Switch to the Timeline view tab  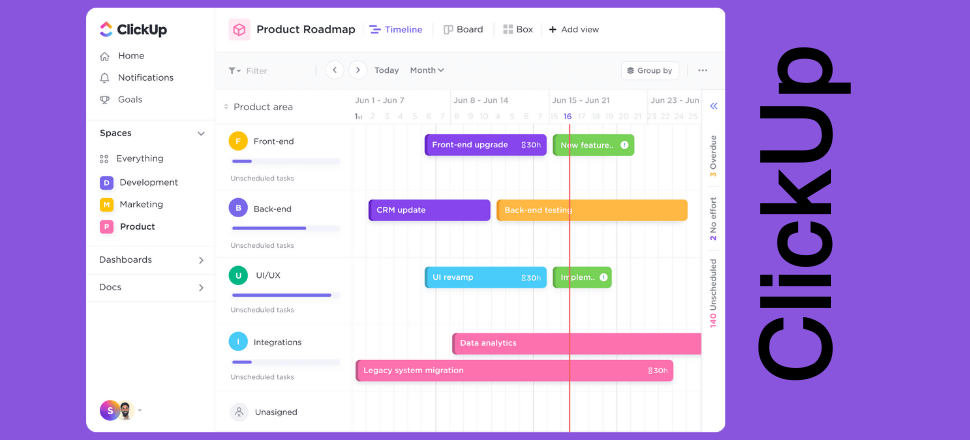click(x=396, y=29)
